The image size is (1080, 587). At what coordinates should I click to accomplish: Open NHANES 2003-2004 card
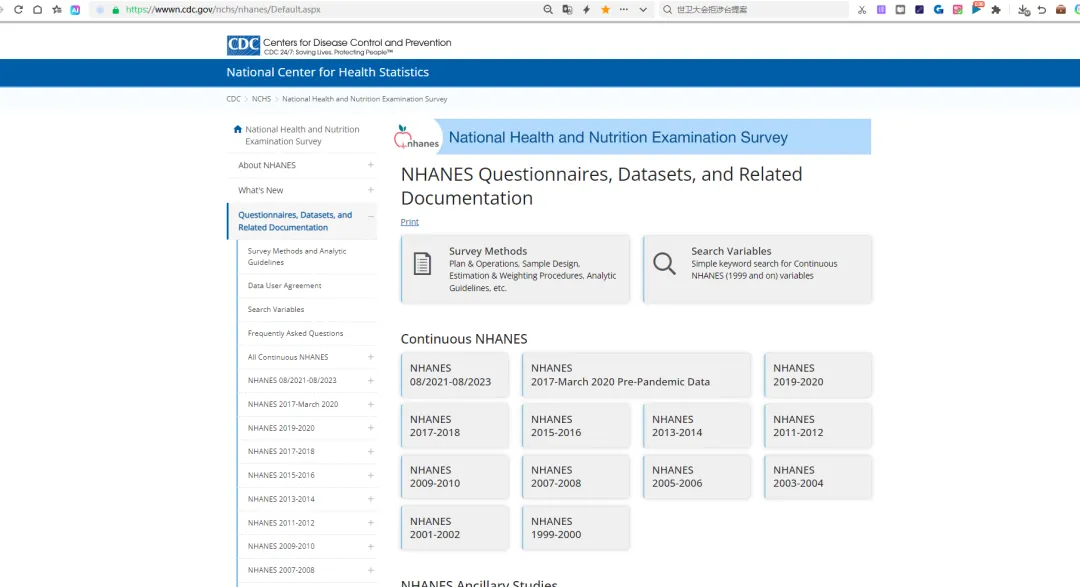tap(818, 477)
